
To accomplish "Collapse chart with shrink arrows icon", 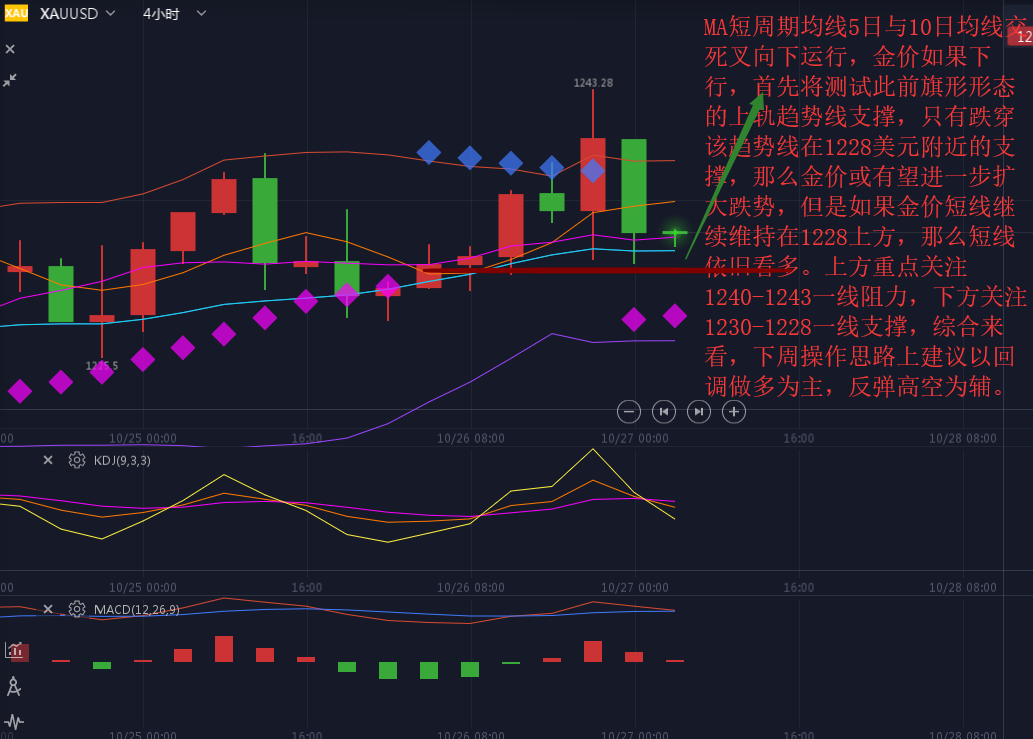I will [10, 80].
